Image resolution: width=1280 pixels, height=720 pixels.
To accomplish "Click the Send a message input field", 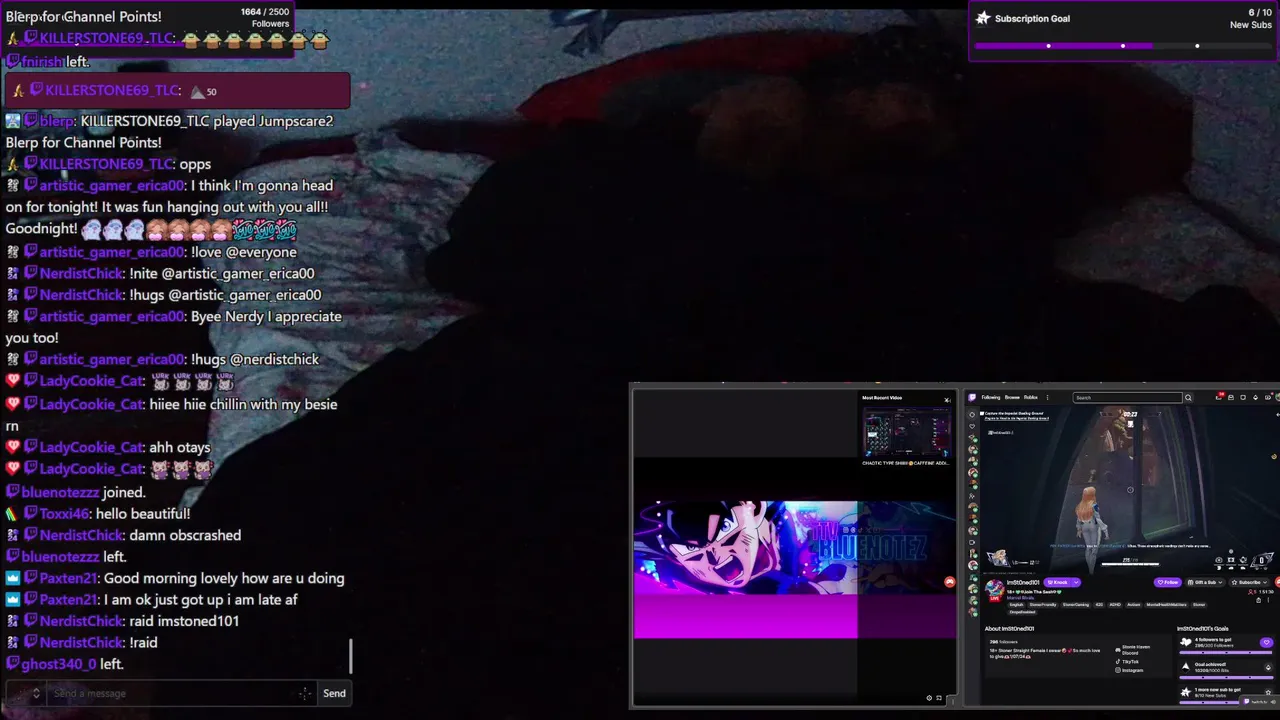I will pyautogui.click(x=182, y=693).
